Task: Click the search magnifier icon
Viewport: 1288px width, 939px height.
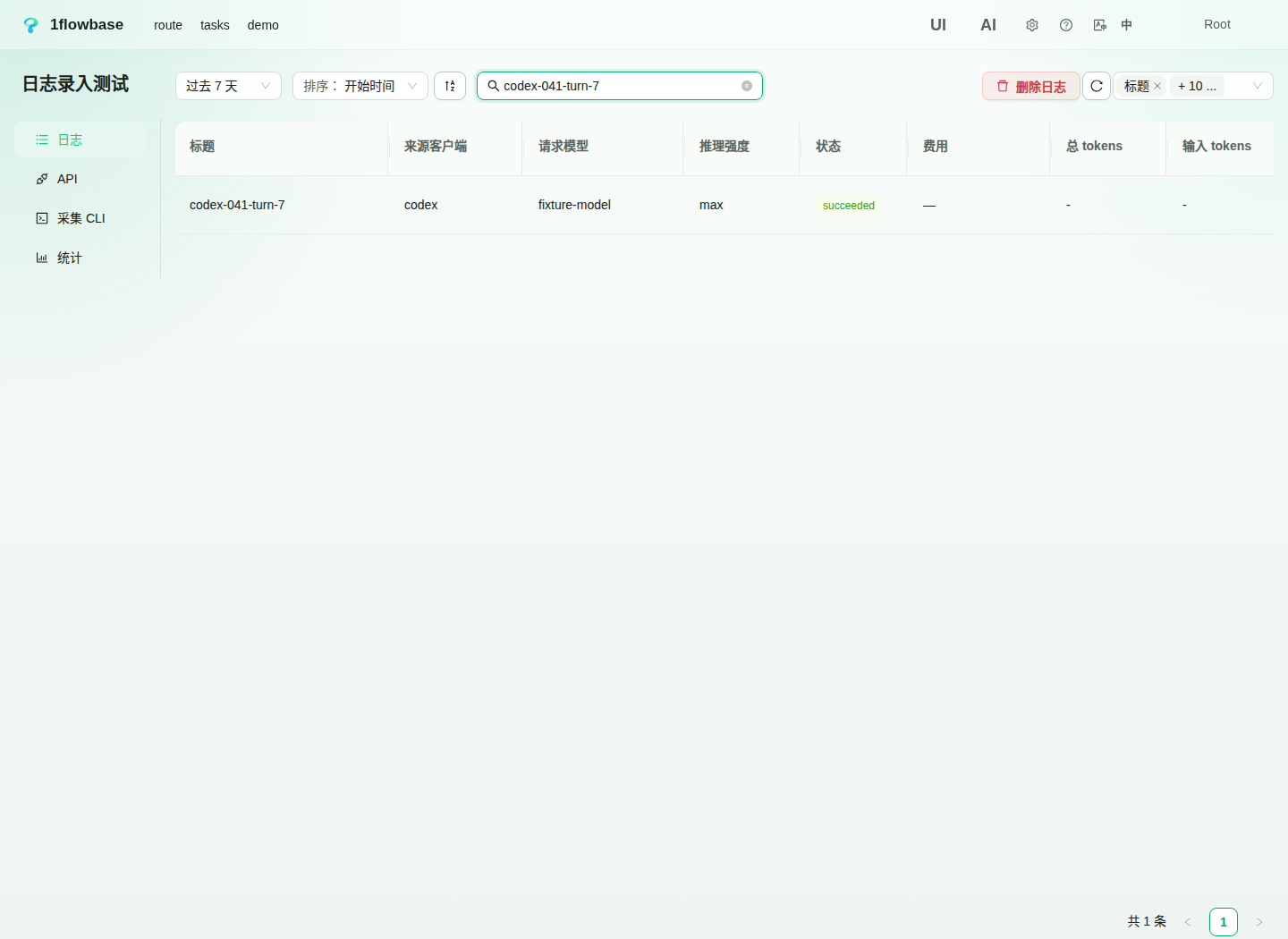Action: (x=493, y=86)
